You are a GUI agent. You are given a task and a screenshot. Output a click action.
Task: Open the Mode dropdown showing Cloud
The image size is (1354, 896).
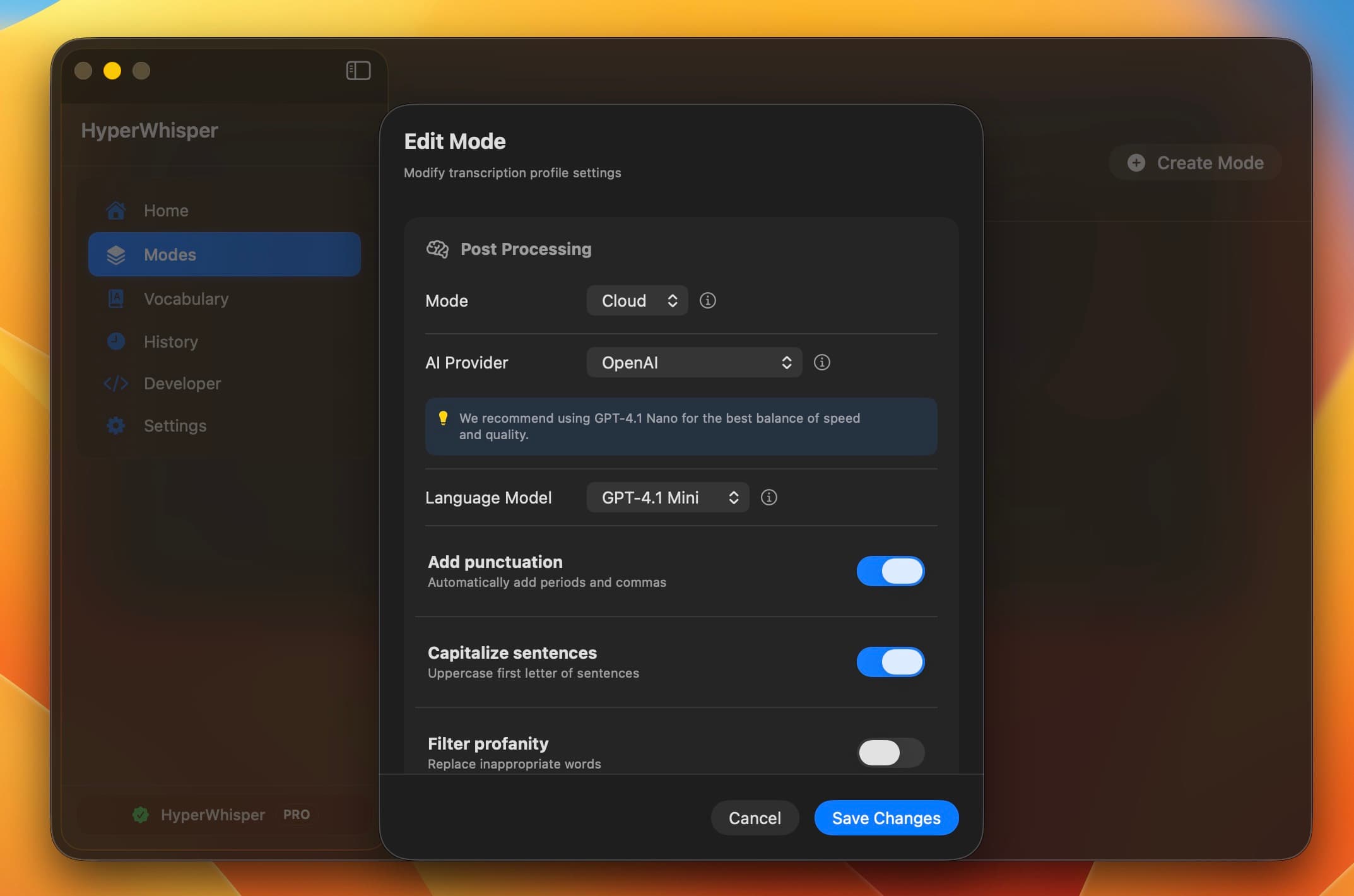[636, 300]
